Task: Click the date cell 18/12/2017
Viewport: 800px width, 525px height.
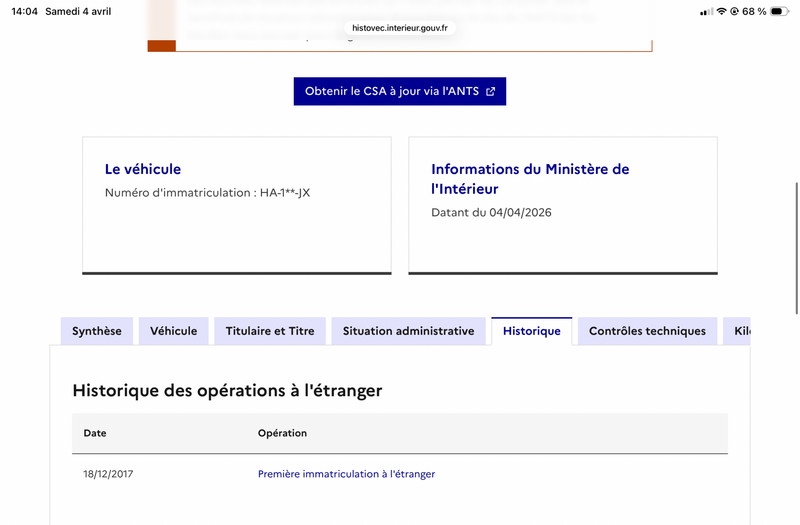Action: tap(108, 474)
